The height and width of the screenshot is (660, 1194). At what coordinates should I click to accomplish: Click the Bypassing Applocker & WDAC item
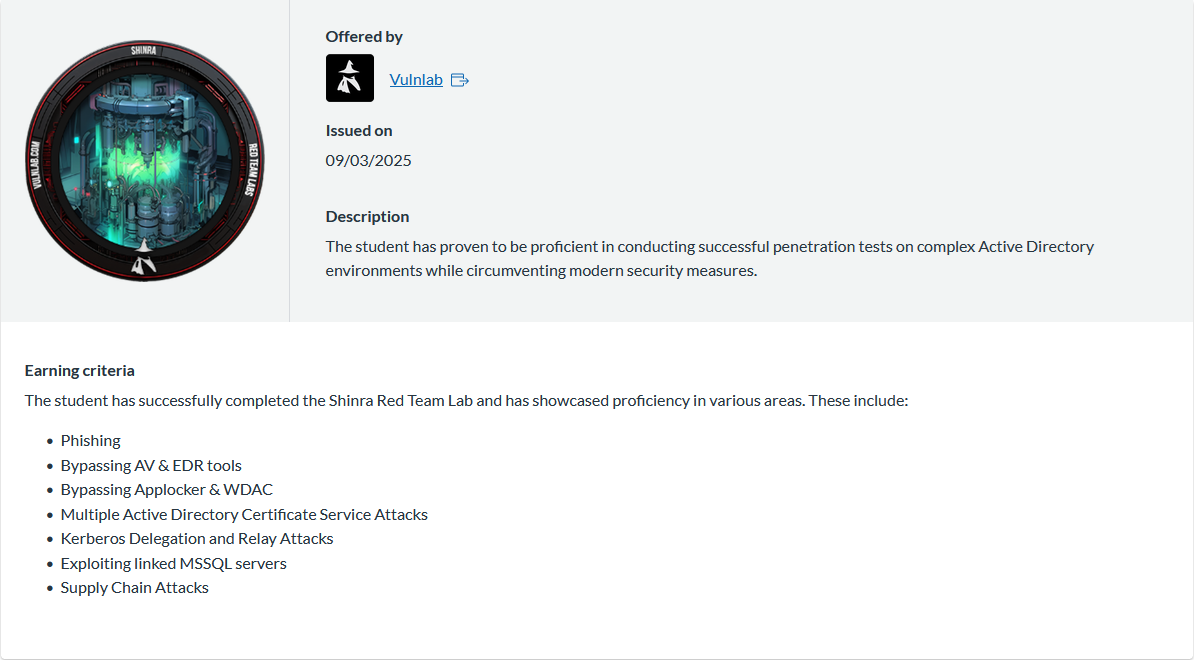click(x=167, y=489)
